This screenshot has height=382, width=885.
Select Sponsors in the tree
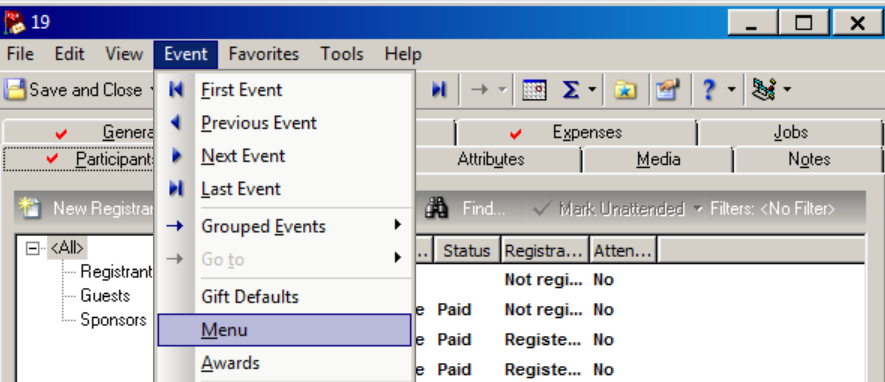113,320
